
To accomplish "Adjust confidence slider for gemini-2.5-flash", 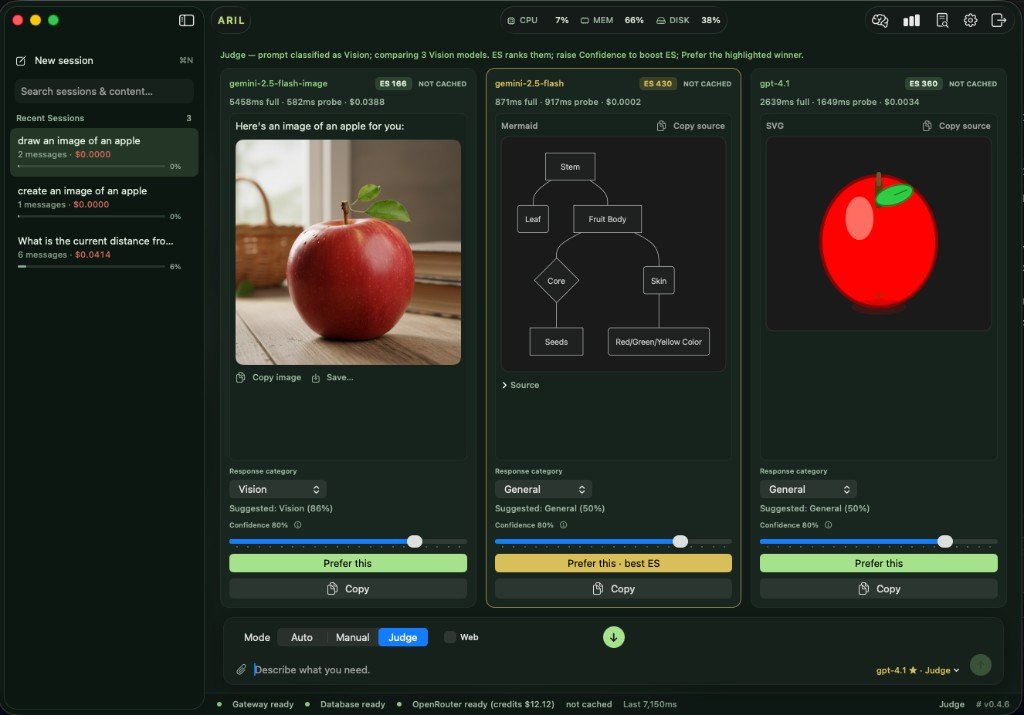I will click(x=680, y=541).
